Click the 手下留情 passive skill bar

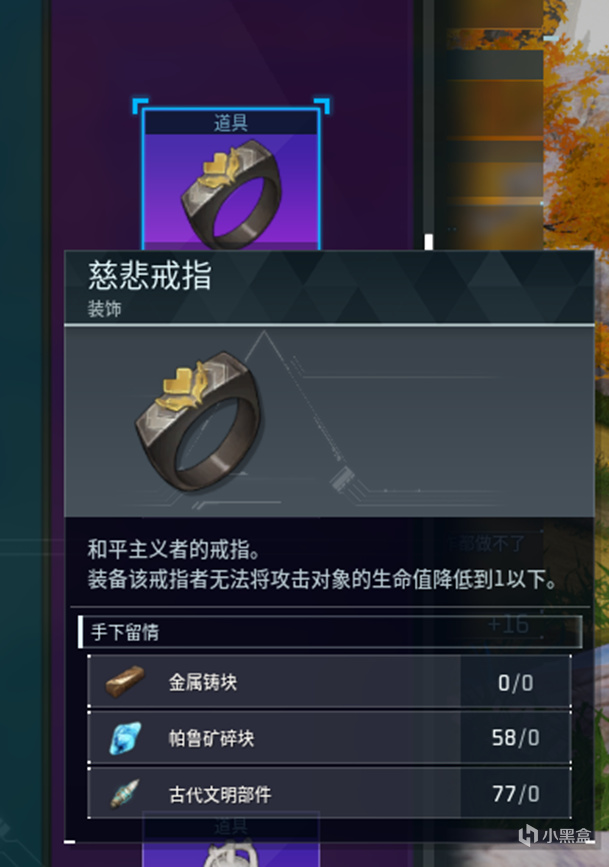pos(330,631)
